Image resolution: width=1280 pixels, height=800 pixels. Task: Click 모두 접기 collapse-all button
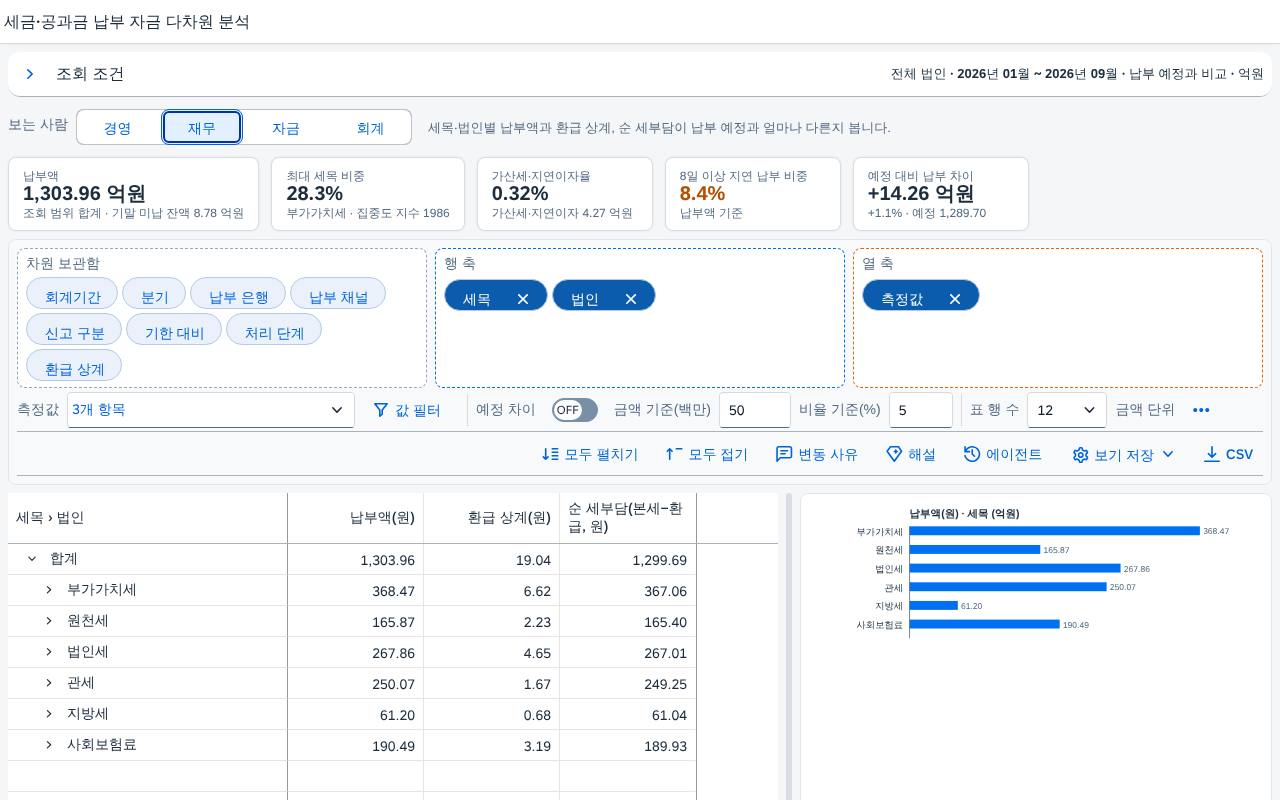pyautogui.click(x=707, y=454)
